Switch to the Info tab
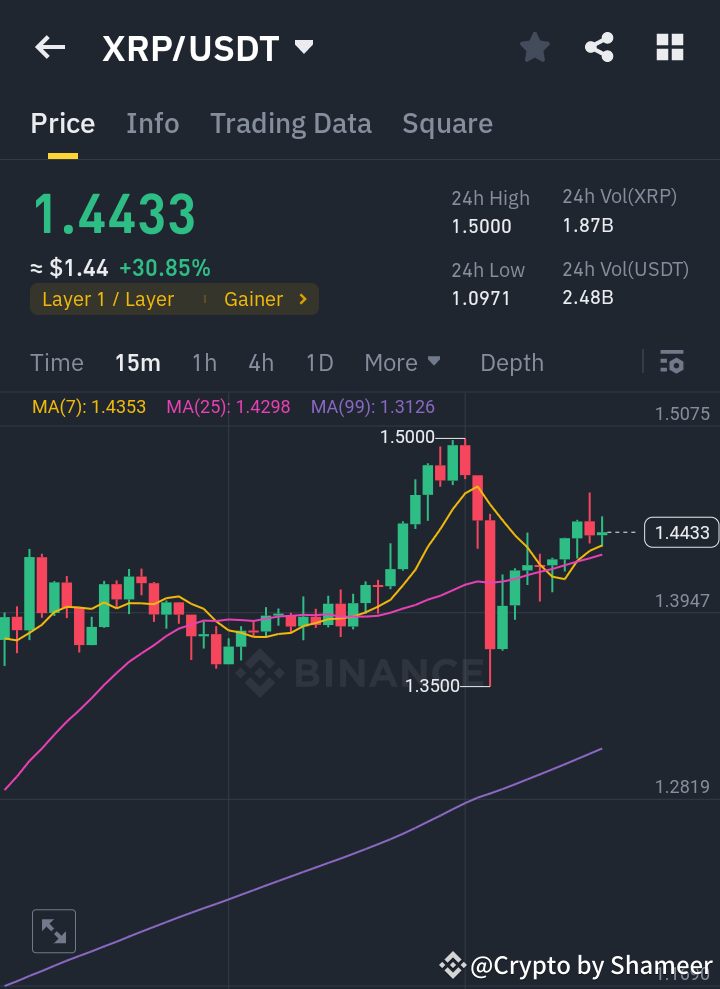The height and width of the screenshot is (989, 720). coord(152,123)
